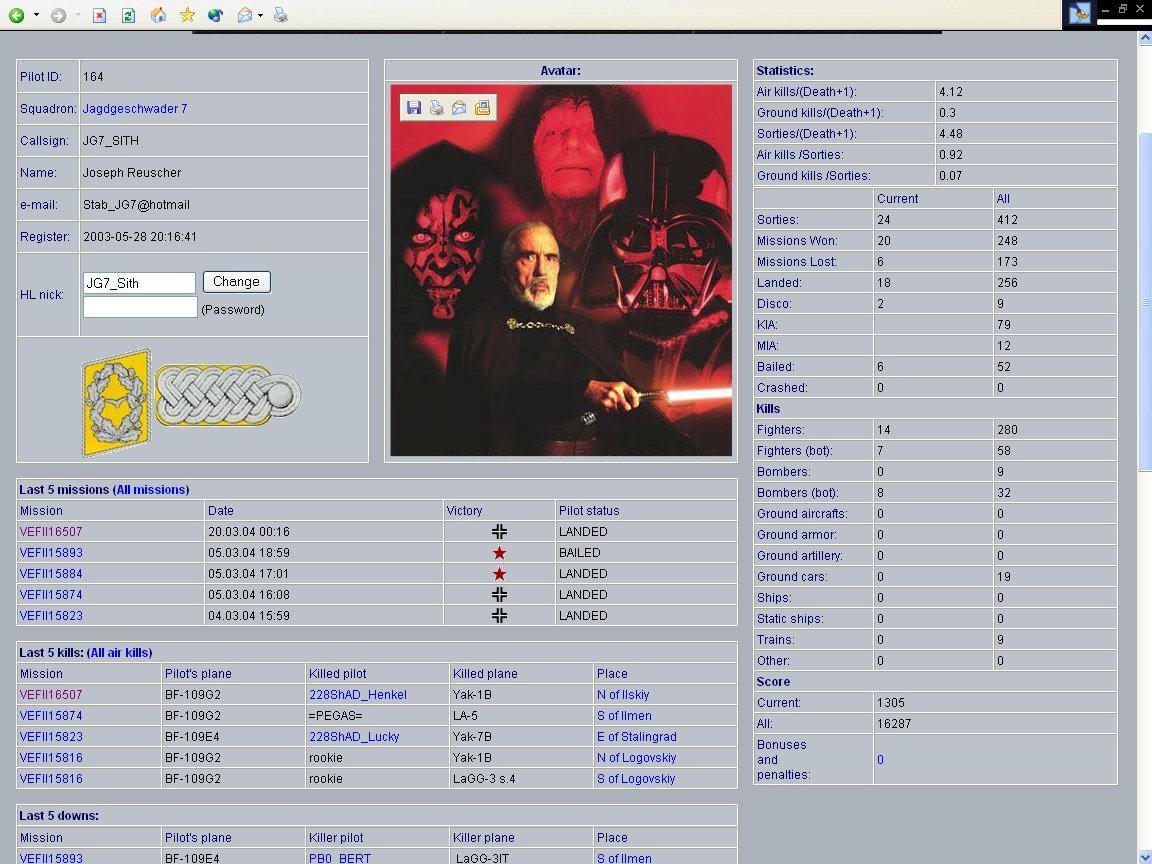Viewport: 1152px width, 864px height.
Task: Email the avatar image via envelope icon
Action: click(x=459, y=108)
